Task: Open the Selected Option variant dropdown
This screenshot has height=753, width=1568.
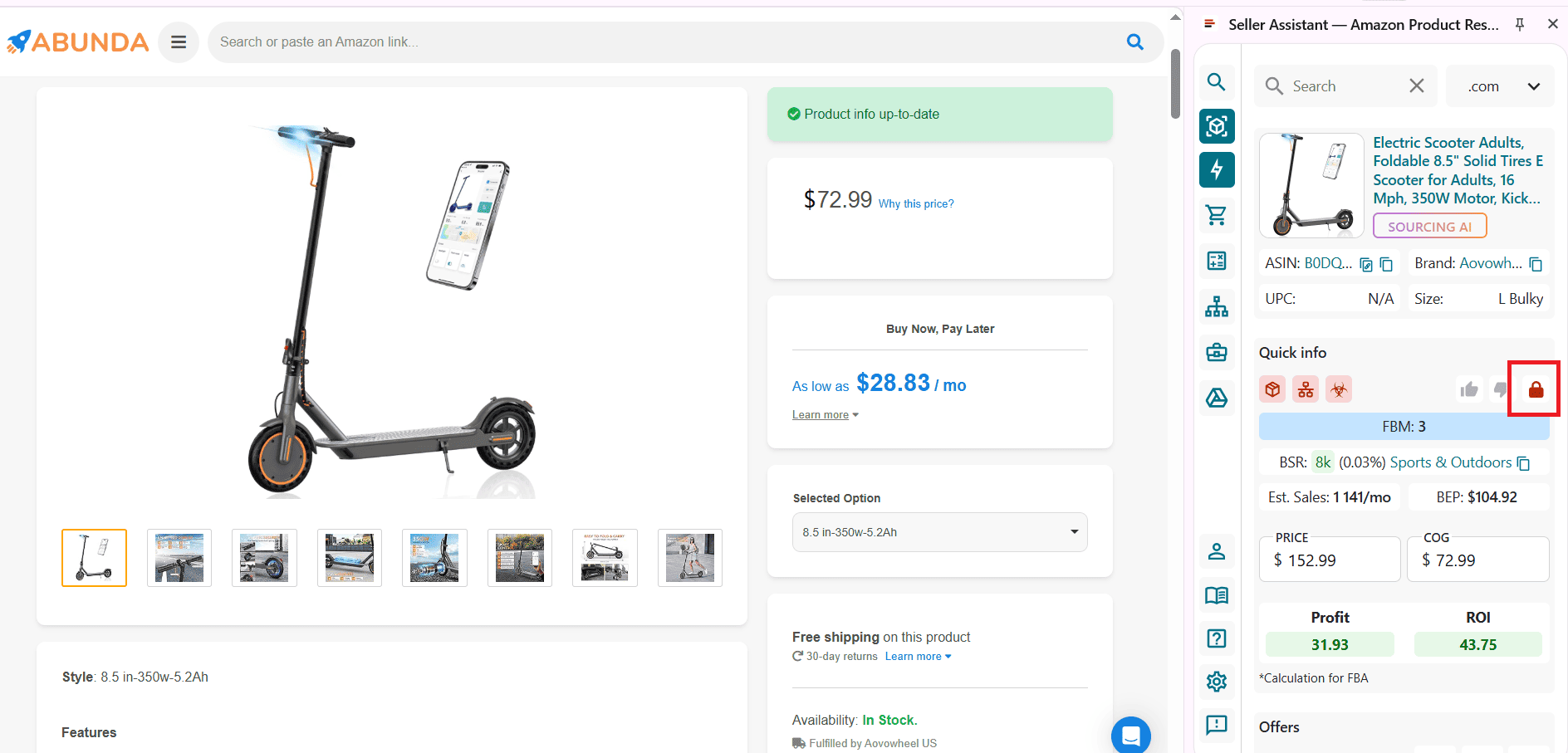Action: click(938, 532)
